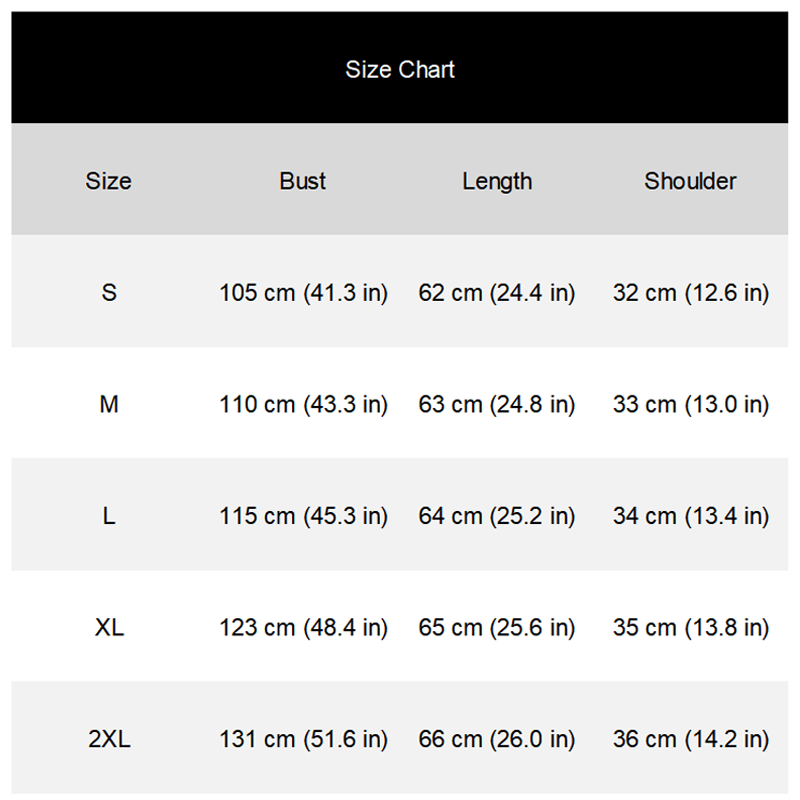Select bust value 110 cm (43.3 in)

tap(303, 405)
